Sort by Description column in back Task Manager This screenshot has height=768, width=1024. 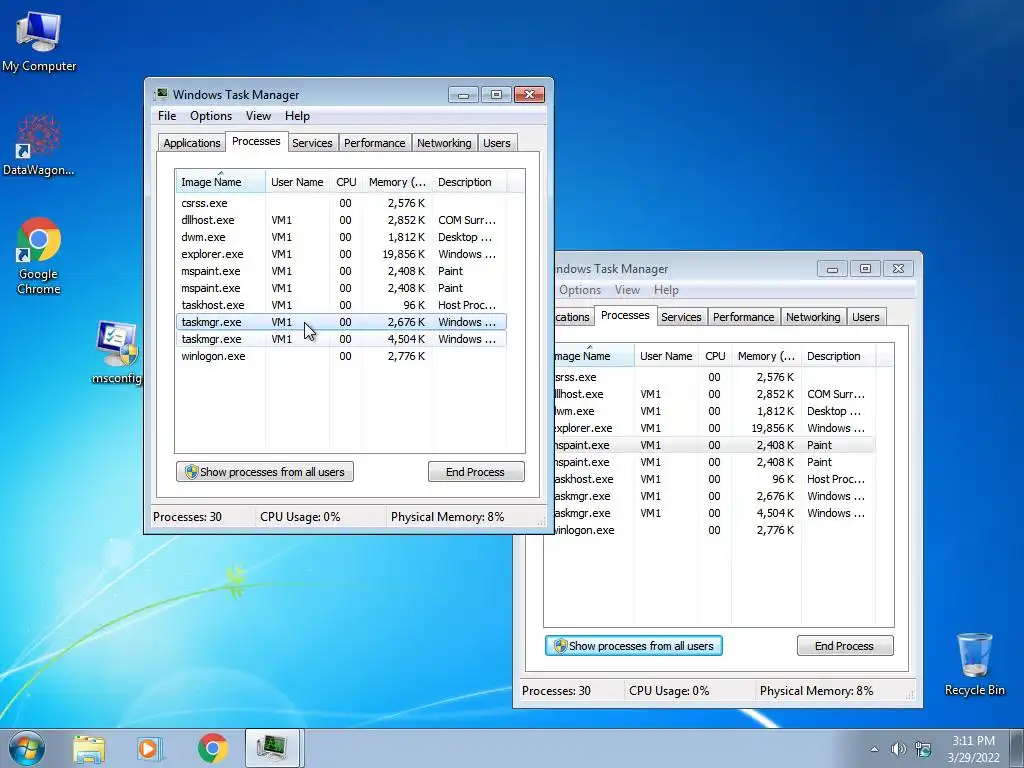(x=837, y=356)
